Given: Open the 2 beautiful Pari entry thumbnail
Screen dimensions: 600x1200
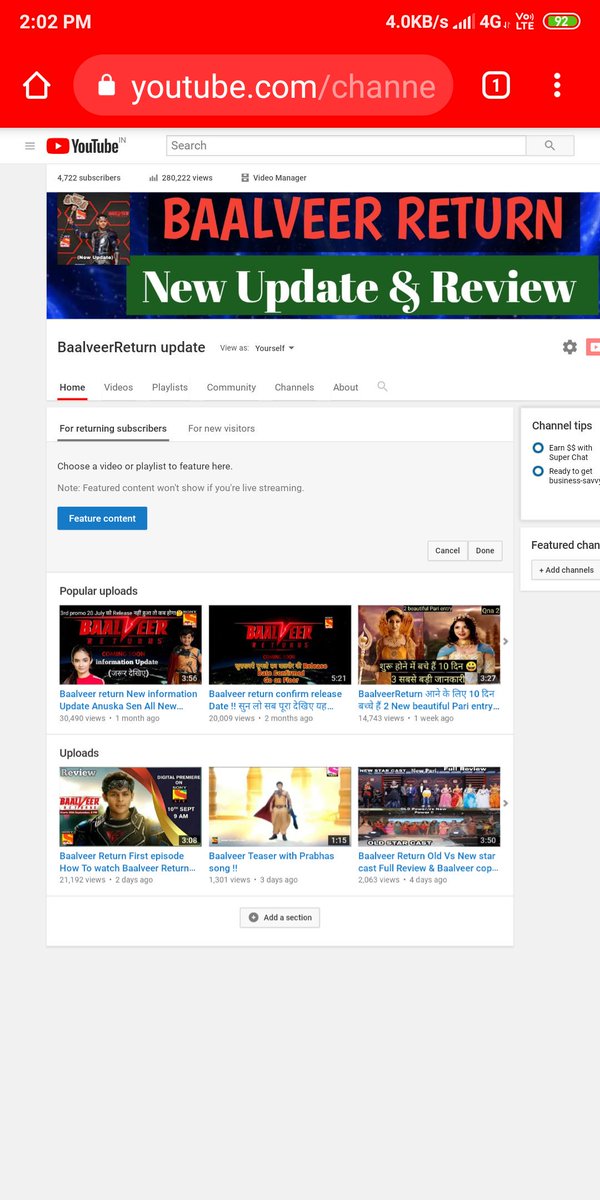Looking at the screenshot, I should pyautogui.click(x=429, y=645).
